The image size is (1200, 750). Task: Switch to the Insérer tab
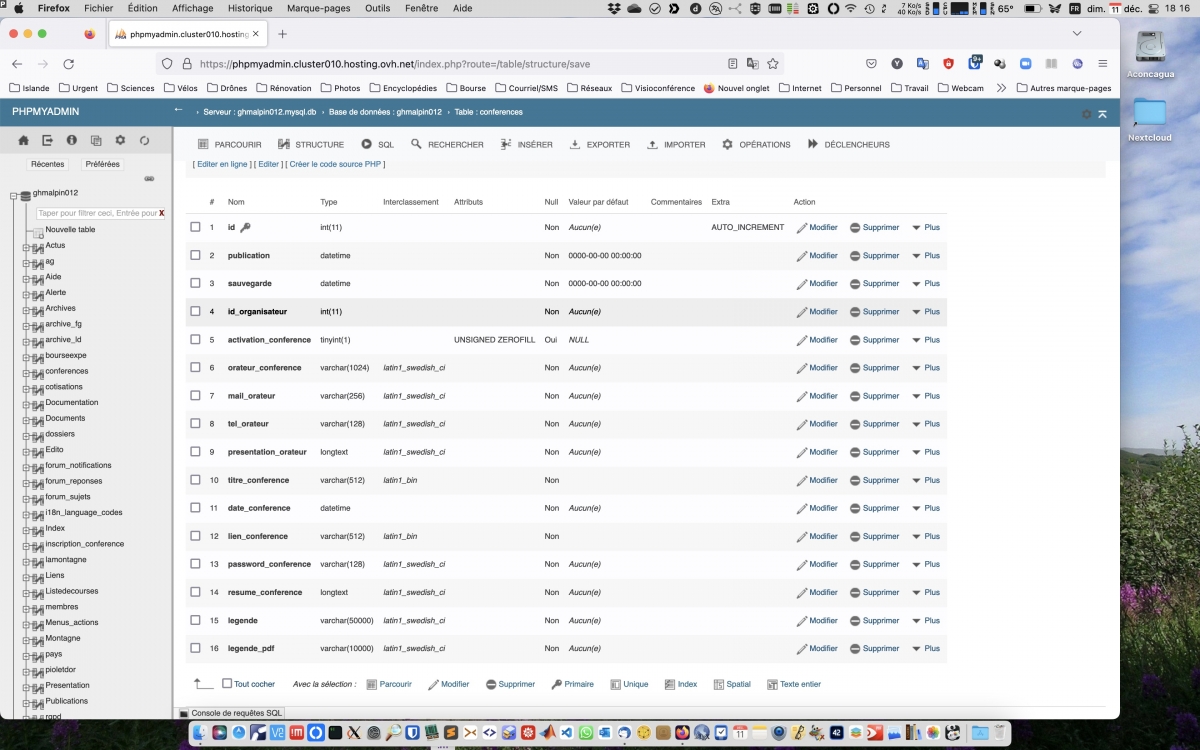[526, 145]
